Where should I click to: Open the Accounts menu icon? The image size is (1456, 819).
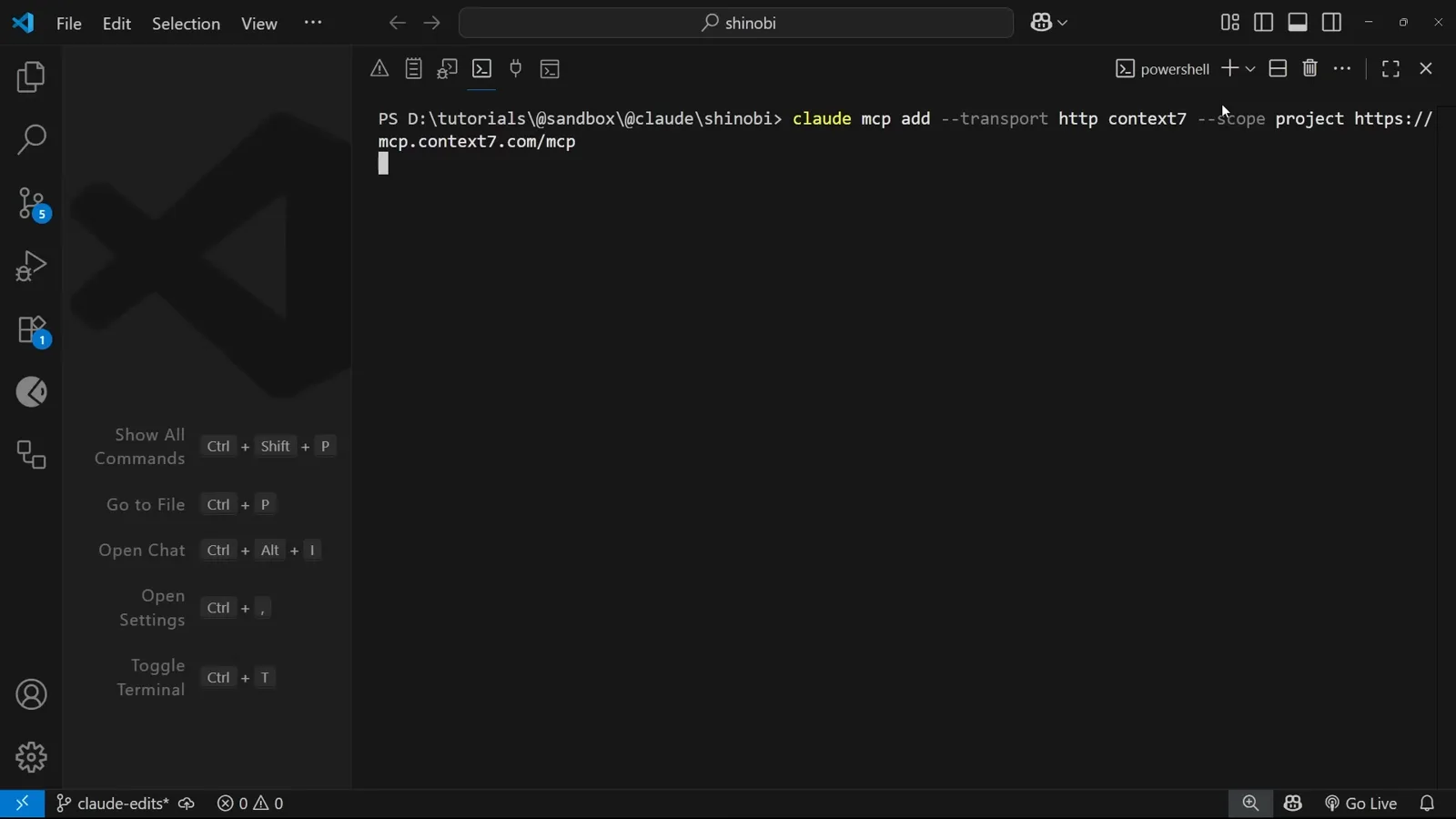click(x=31, y=695)
